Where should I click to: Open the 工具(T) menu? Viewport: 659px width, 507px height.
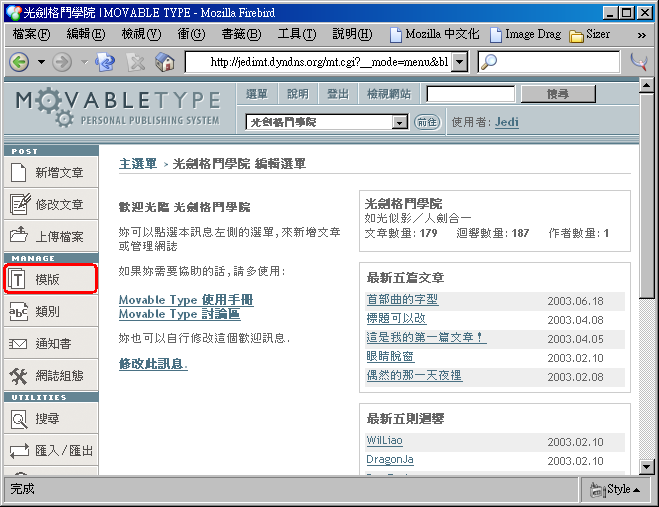point(297,34)
